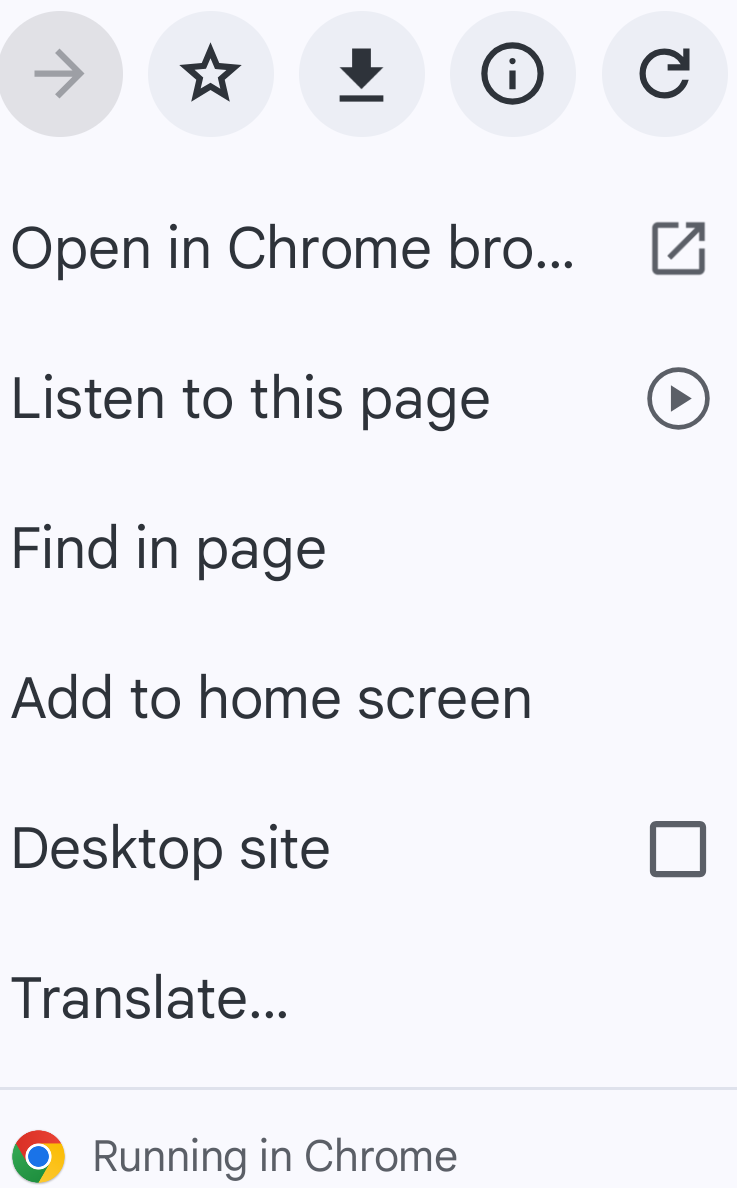Click the external-link icon beside Open in Chrome

[x=678, y=248]
